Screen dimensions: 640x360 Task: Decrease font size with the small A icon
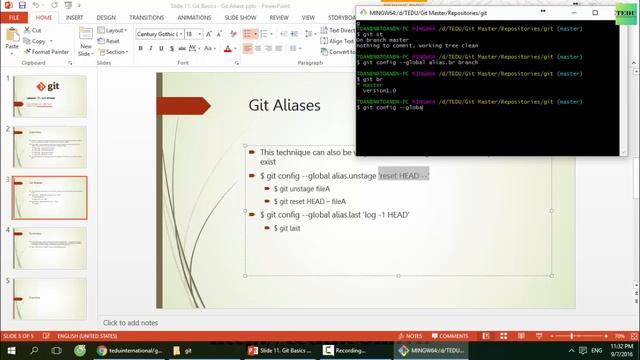[220, 34]
